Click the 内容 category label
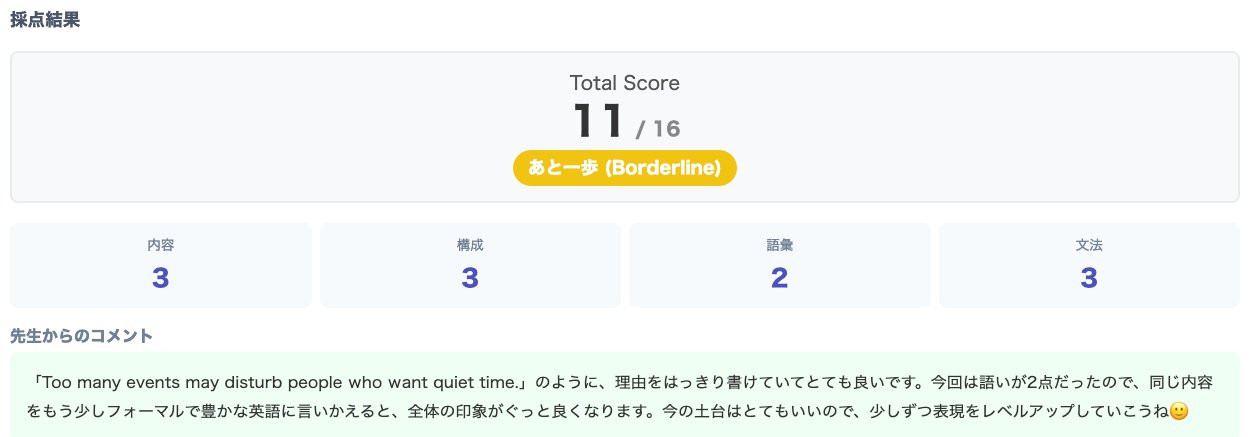The height and width of the screenshot is (437, 1254). [160, 244]
